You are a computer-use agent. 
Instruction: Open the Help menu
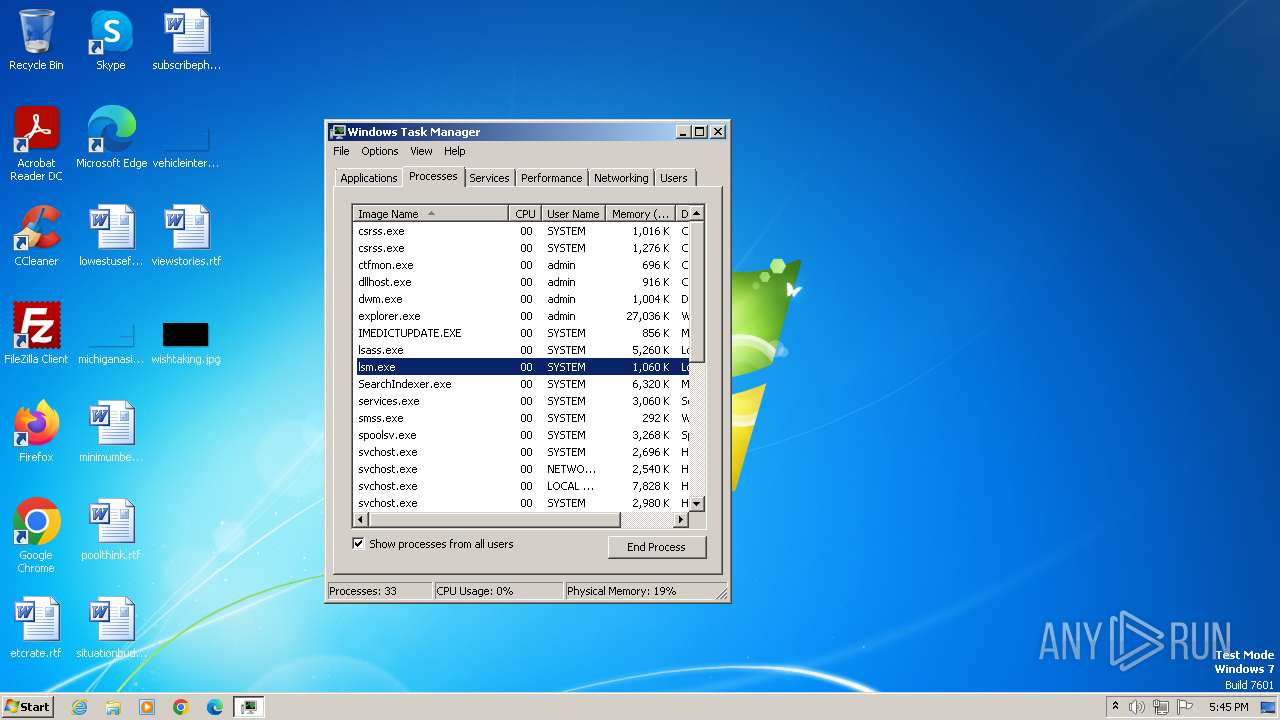pyautogui.click(x=455, y=151)
